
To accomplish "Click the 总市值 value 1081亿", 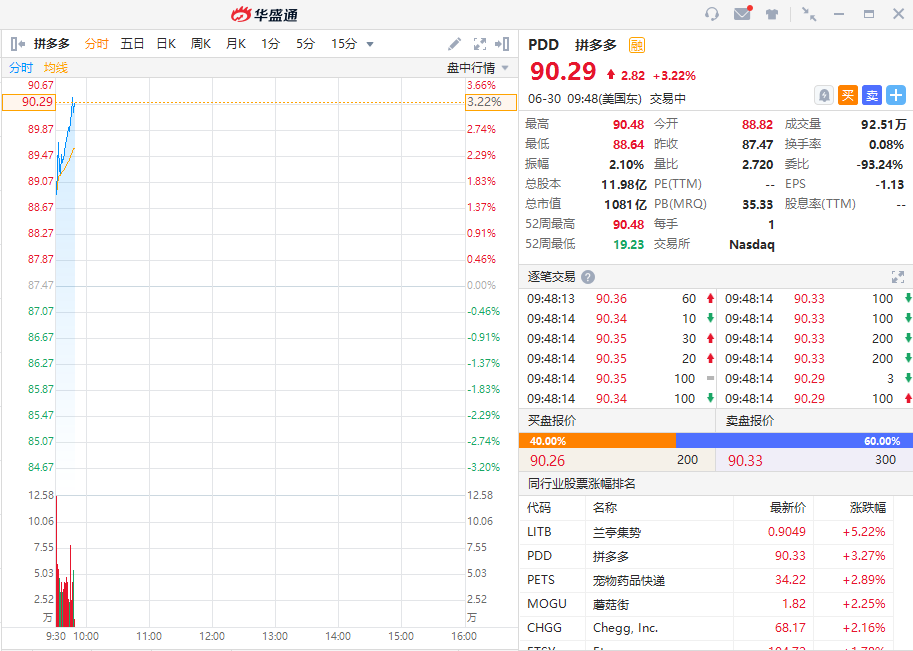I will coord(625,204).
